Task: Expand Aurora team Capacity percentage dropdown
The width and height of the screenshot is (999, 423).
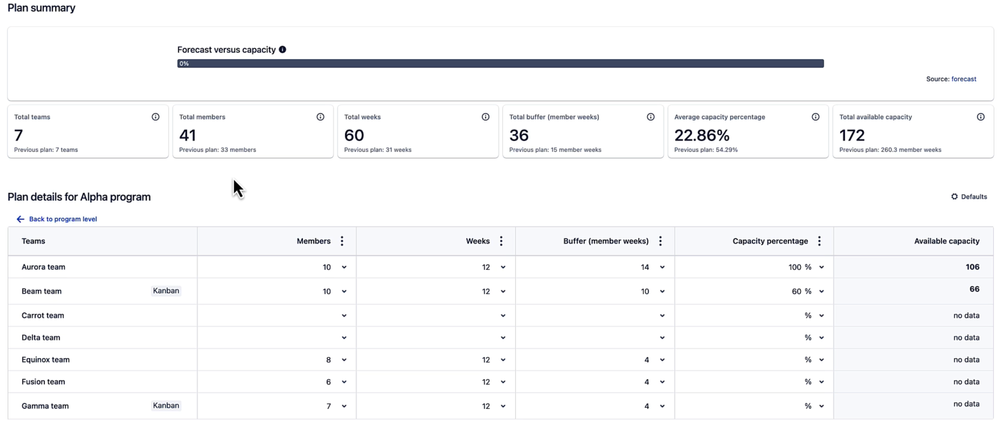Action: (x=821, y=268)
